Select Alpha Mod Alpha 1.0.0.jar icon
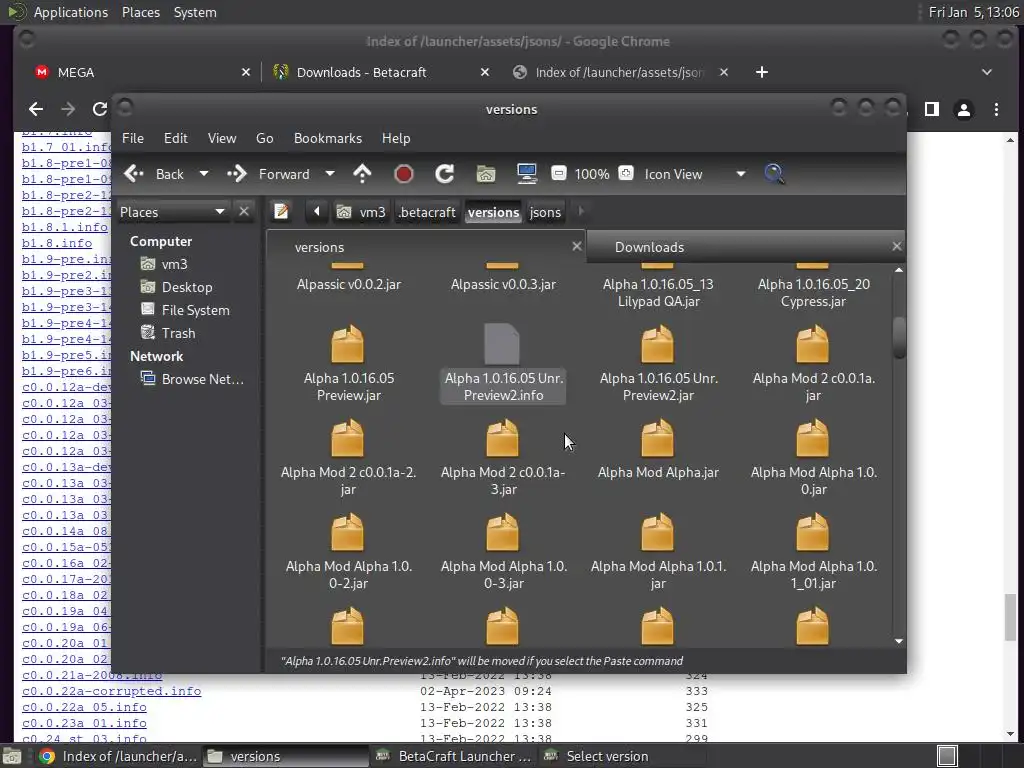Viewport: 1024px width, 768px height. 812,438
